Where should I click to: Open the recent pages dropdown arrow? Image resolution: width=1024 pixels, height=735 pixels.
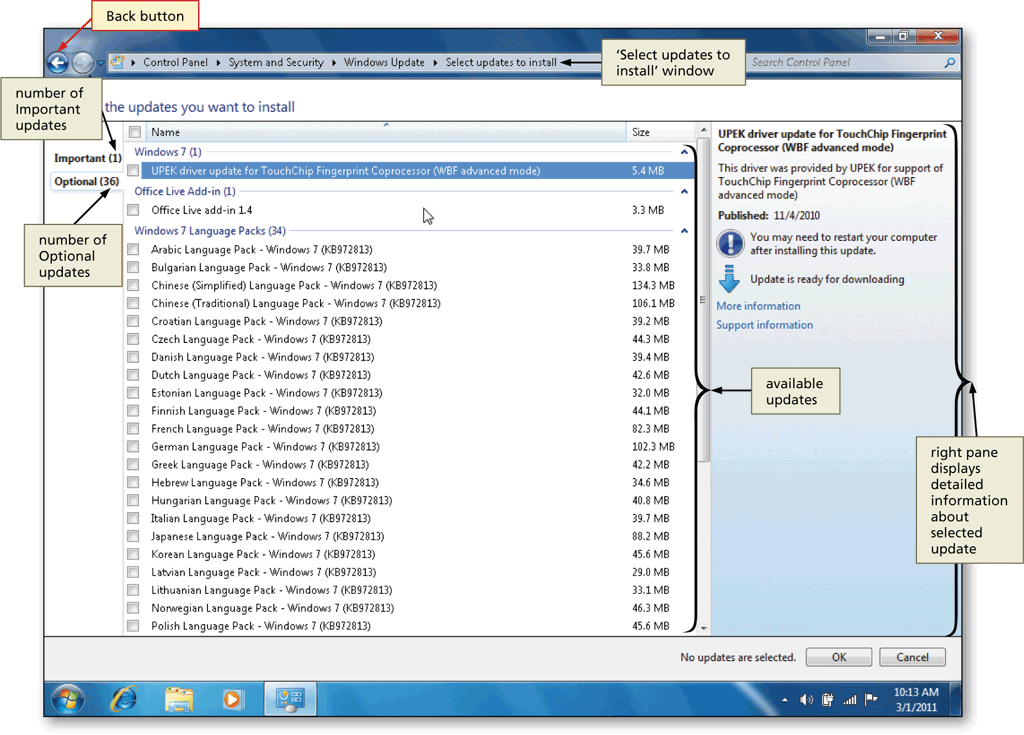pos(101,63)
